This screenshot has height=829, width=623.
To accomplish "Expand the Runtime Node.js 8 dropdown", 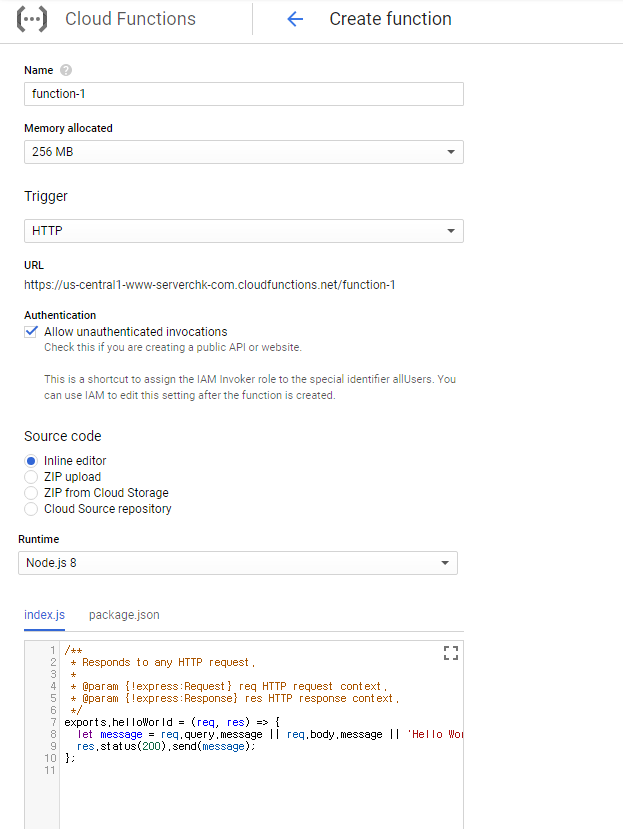I will pos(238,563).
